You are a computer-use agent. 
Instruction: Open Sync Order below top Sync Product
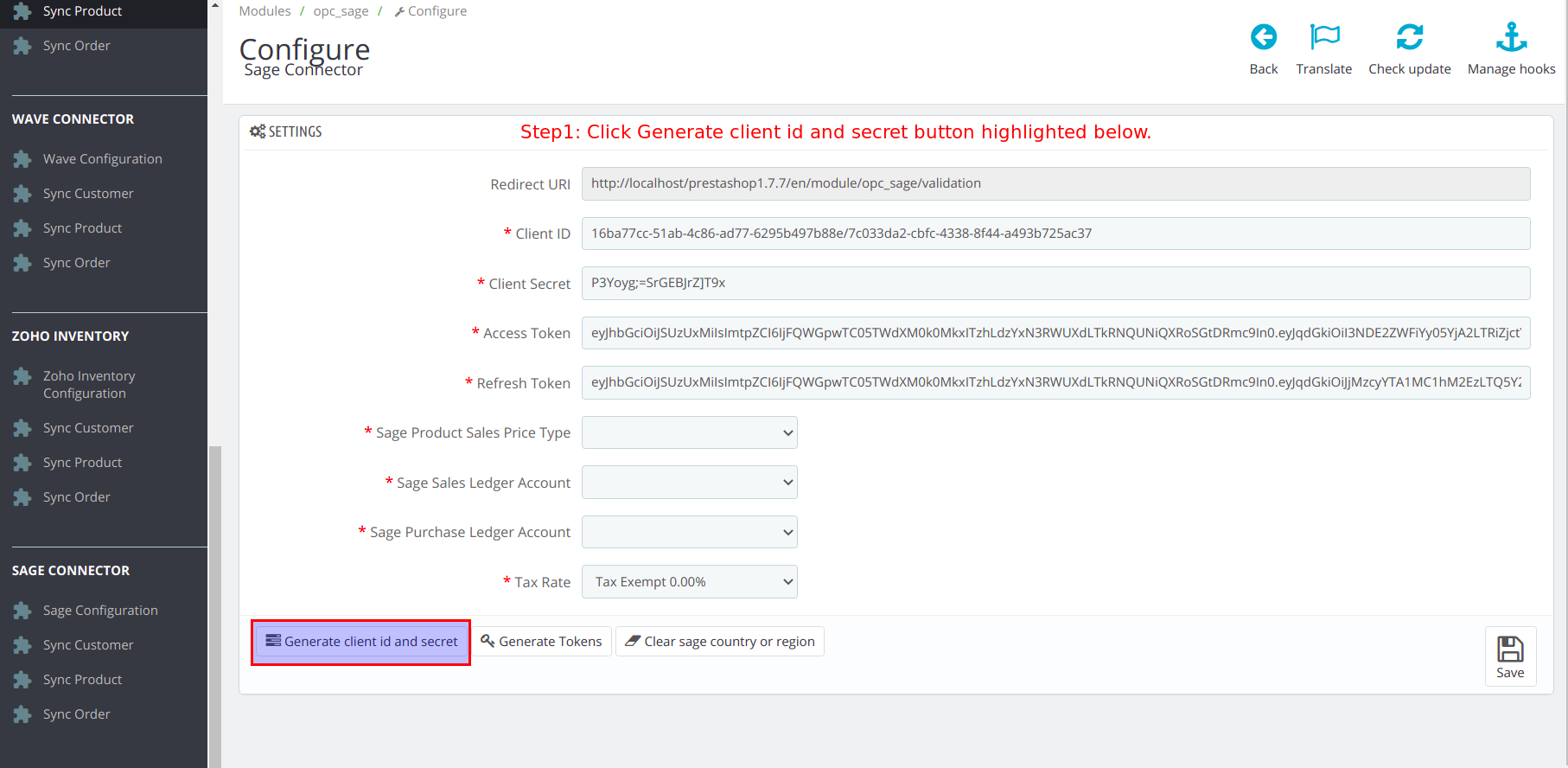76,46
